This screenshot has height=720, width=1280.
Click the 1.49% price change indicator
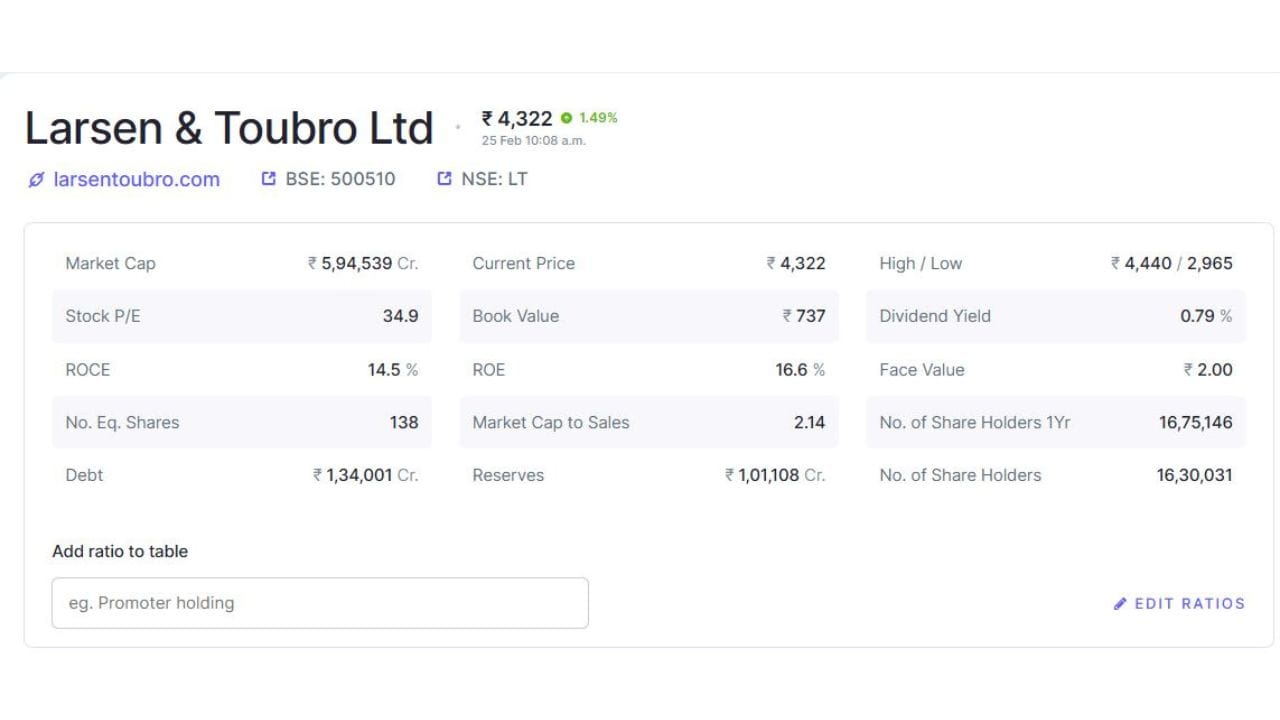(598, 118)
